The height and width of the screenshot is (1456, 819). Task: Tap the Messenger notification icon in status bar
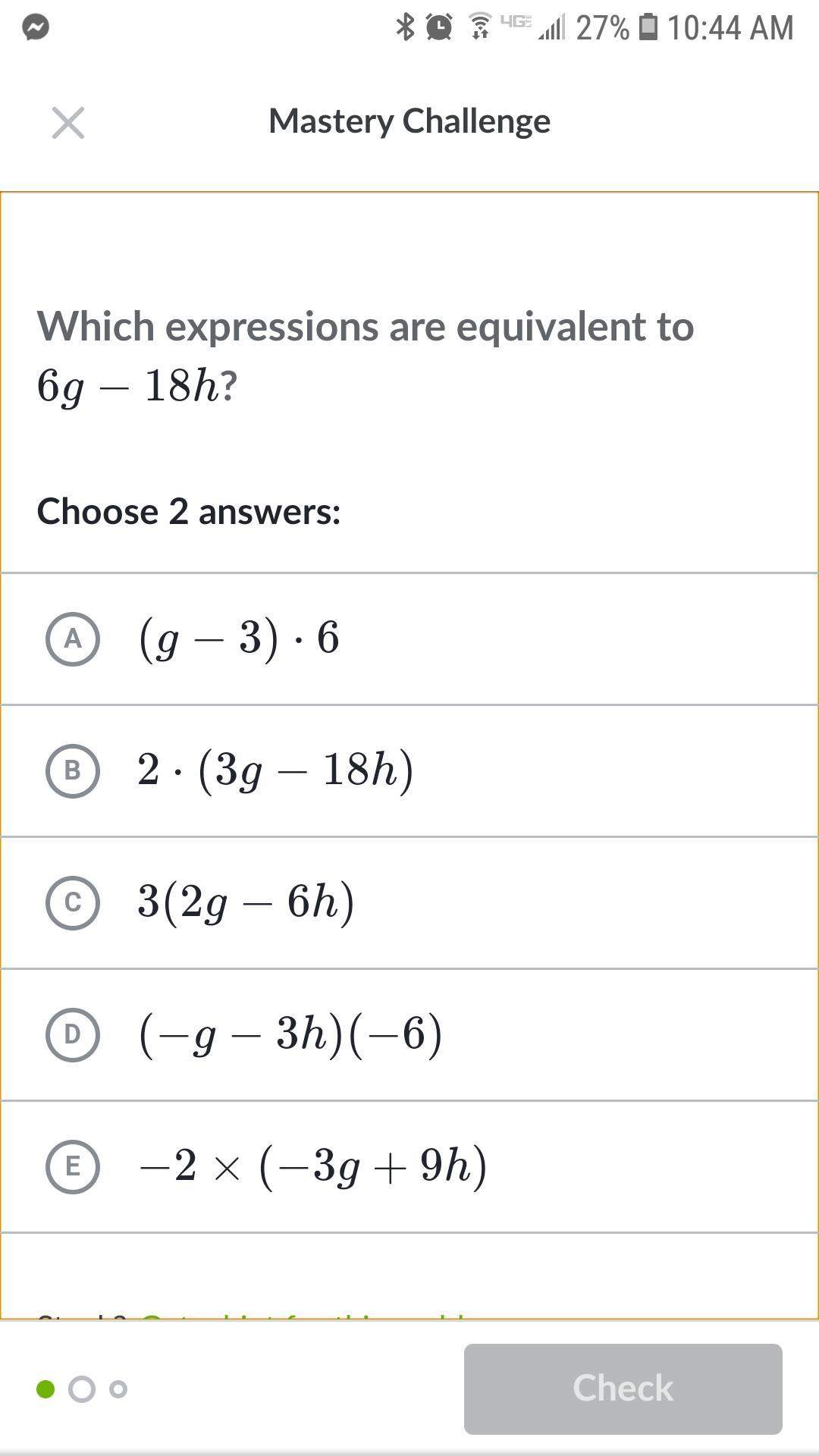pyautogui.click(x=36, y=27)
